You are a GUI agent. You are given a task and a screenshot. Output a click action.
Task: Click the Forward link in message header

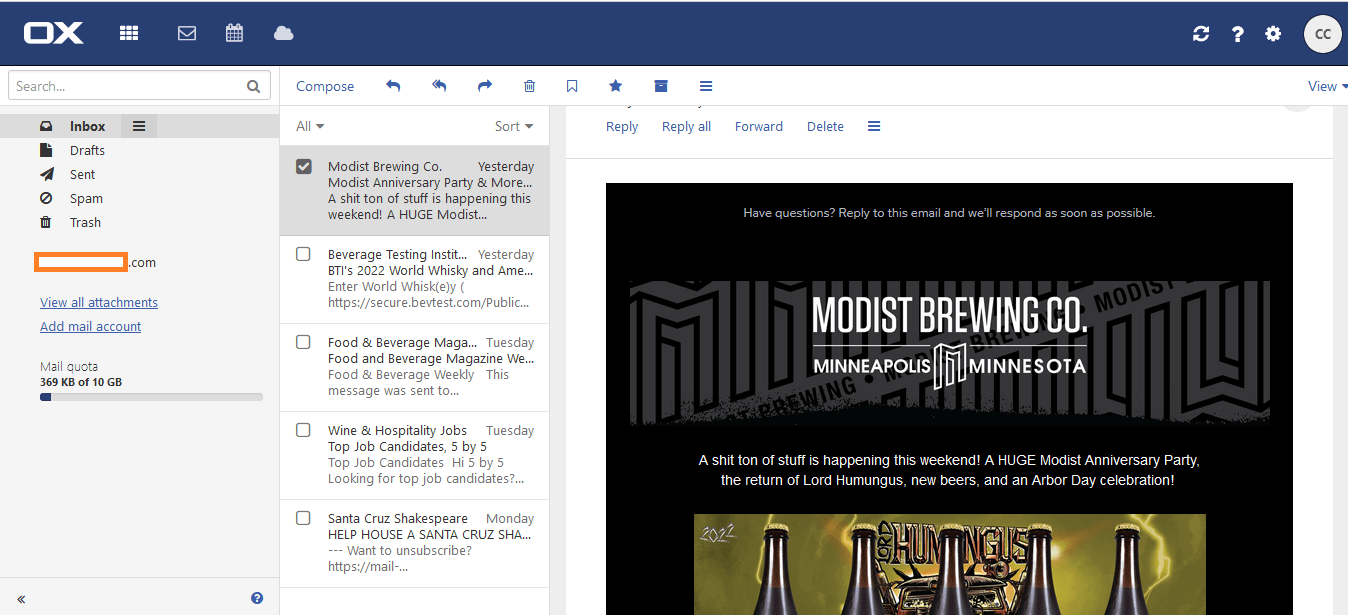tap(759, 126)
